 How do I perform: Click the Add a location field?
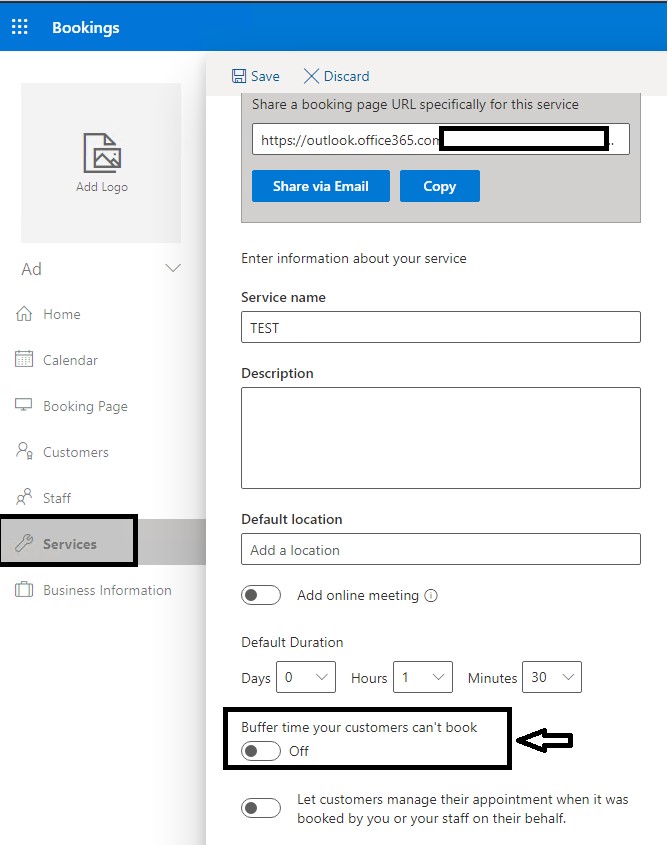[441, 549]
